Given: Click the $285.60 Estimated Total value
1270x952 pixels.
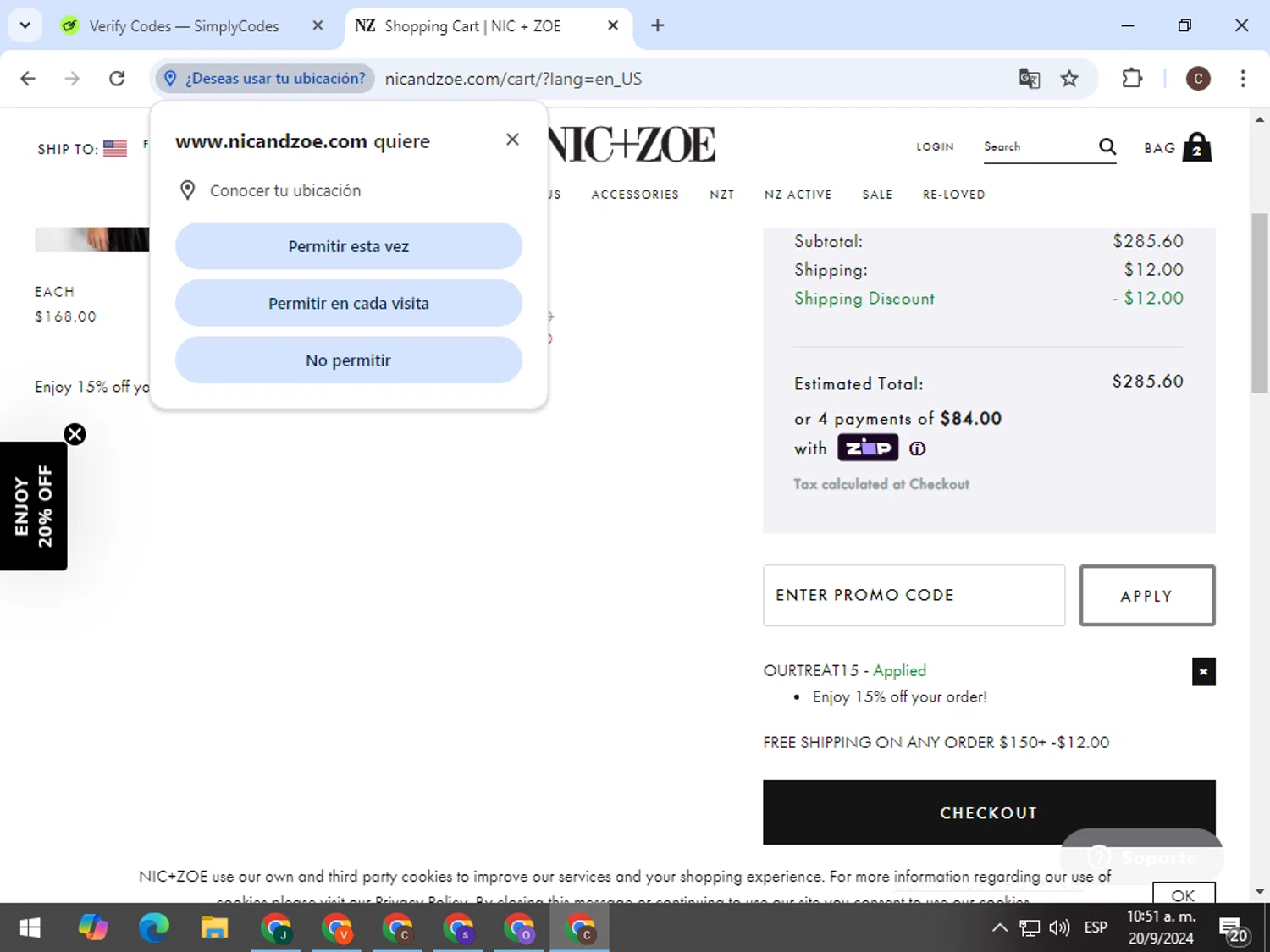Looking at the screenshot, I should click(x=1147, y=382).
